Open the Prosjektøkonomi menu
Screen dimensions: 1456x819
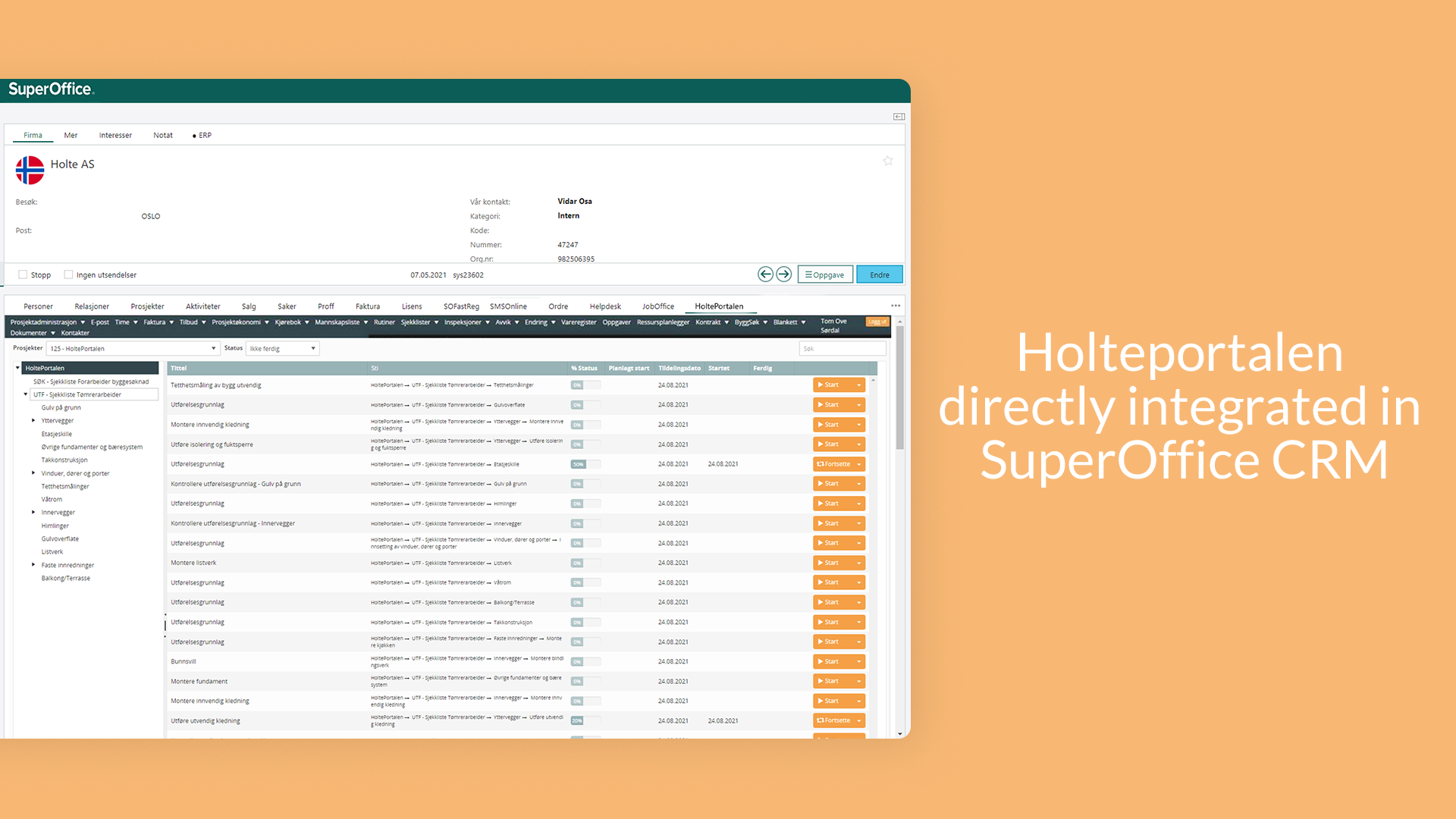pos(240,322)
